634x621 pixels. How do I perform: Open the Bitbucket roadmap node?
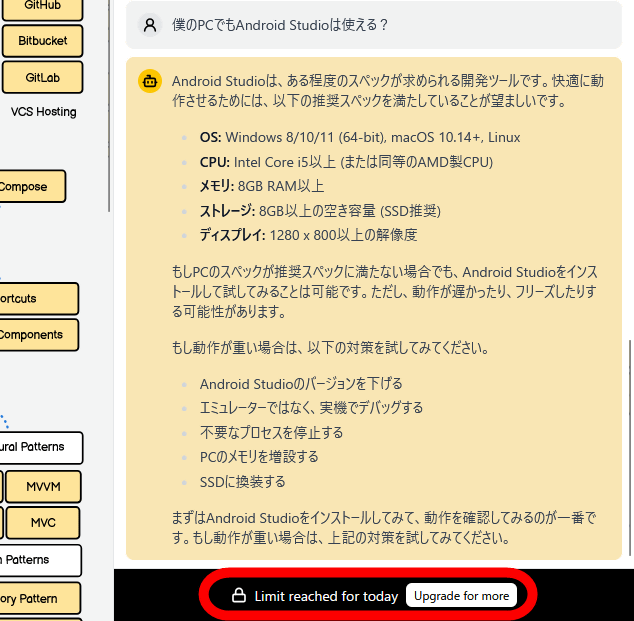click(42, 41)
